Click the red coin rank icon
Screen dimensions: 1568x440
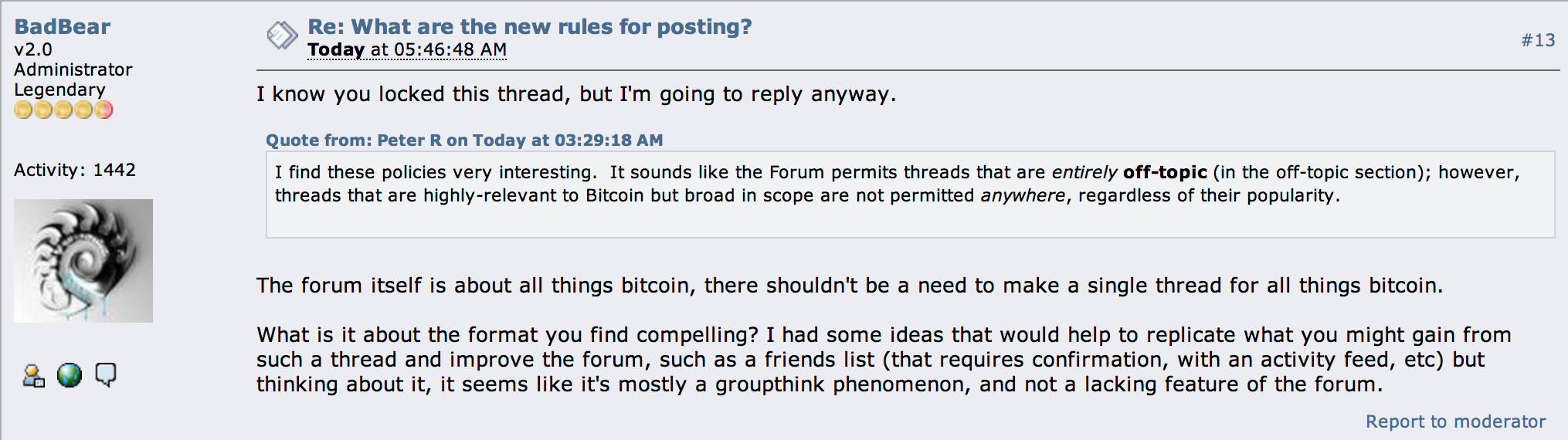[104, 110]
